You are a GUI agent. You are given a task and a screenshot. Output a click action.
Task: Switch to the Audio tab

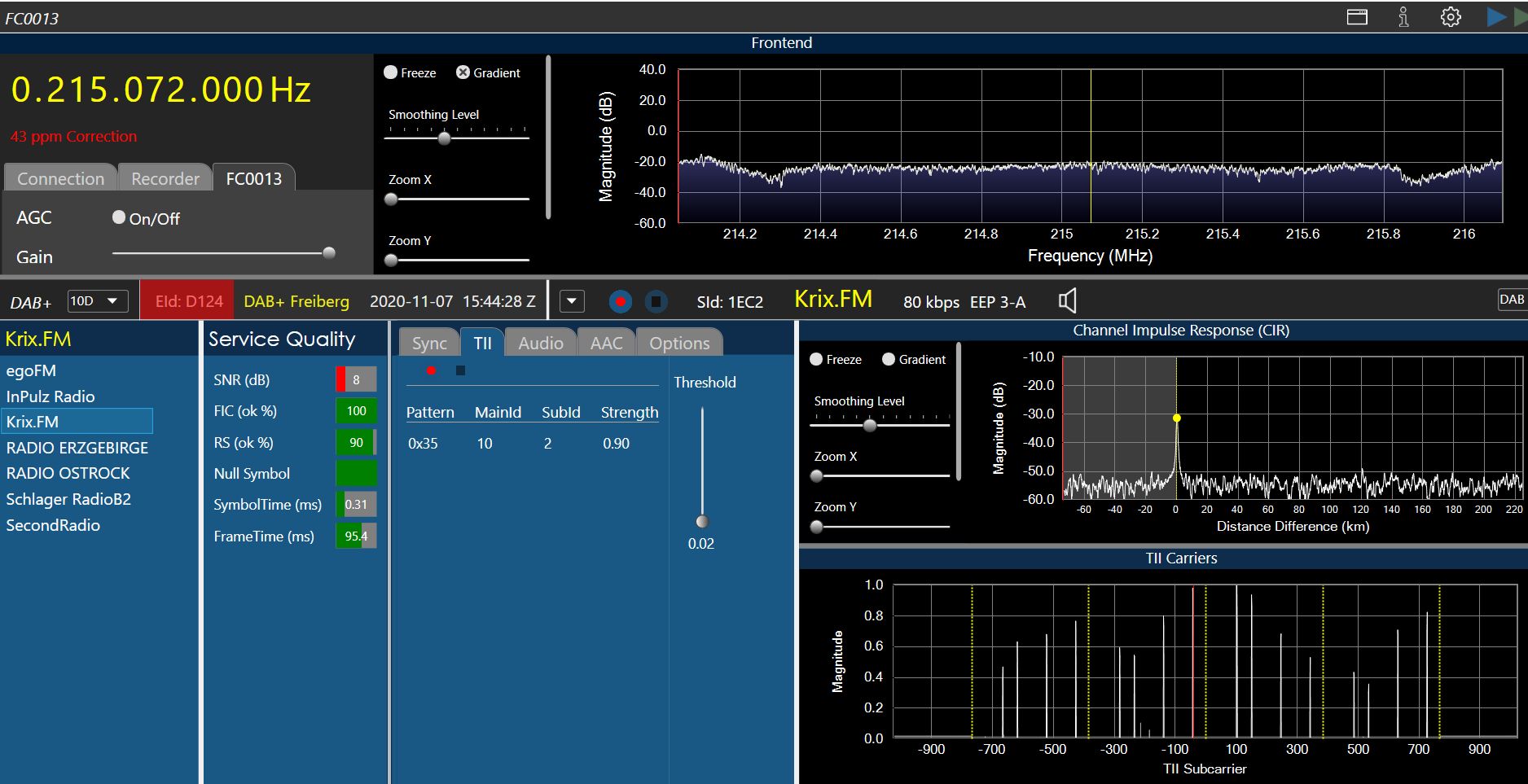tap(540, 343)
